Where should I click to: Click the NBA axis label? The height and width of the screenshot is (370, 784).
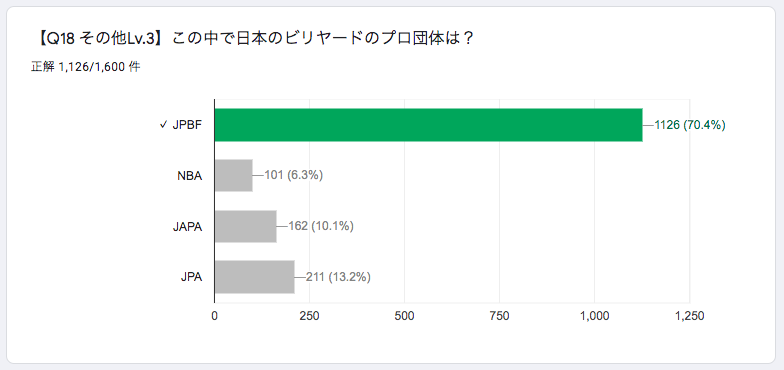[x=190, y=176]
